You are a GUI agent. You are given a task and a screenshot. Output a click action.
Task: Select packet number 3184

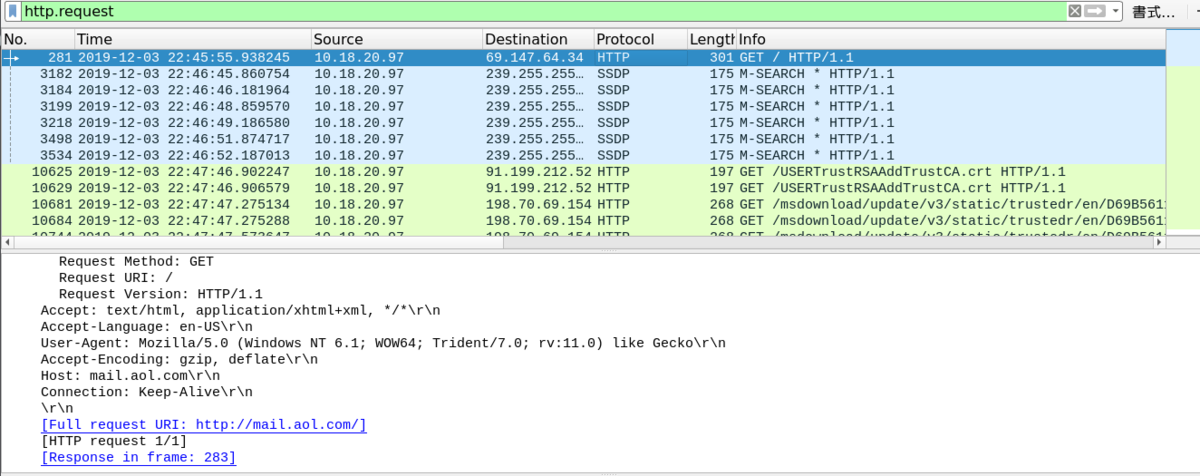[x=583, y=90]
